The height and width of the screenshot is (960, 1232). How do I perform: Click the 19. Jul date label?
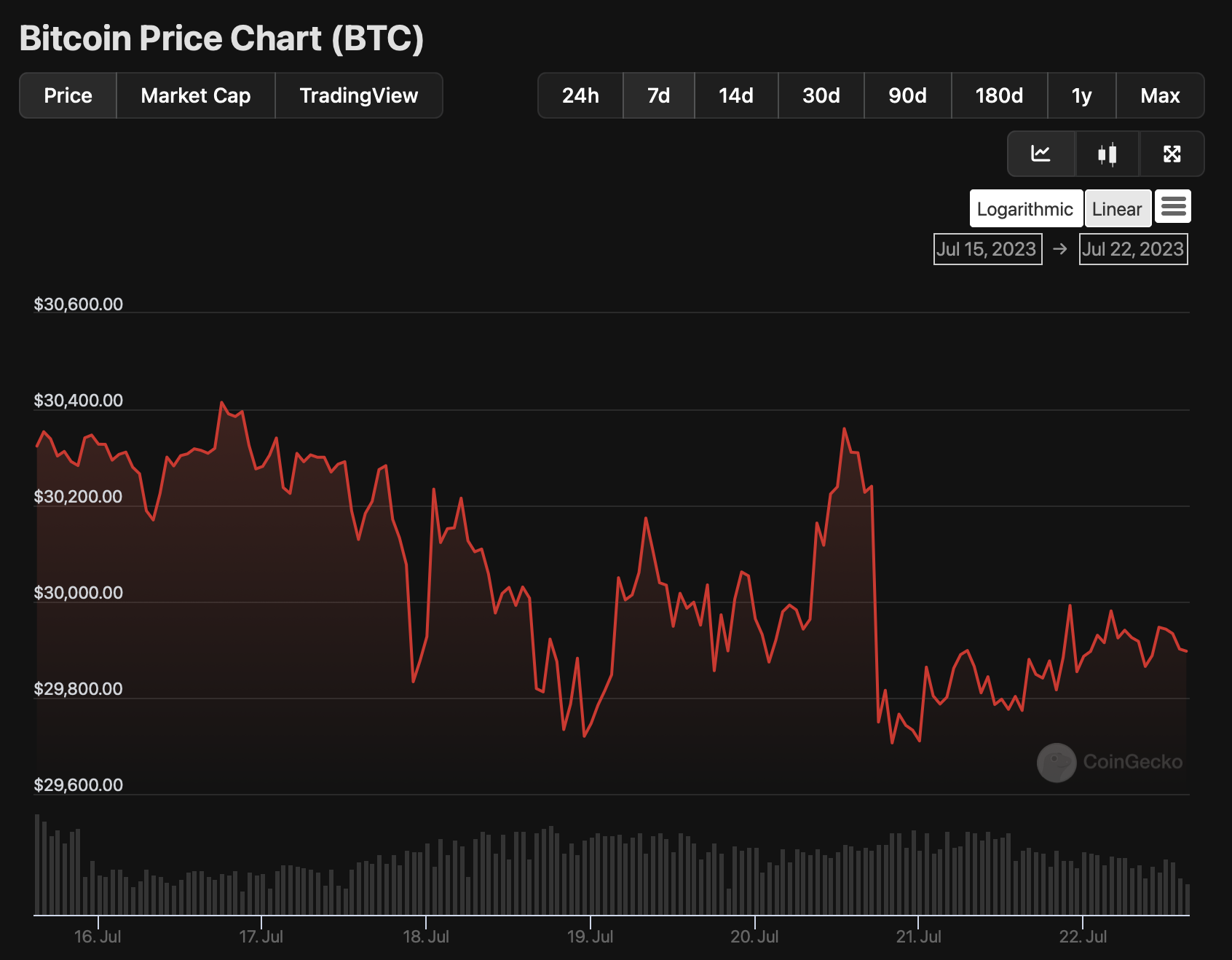tap(591, 937)
